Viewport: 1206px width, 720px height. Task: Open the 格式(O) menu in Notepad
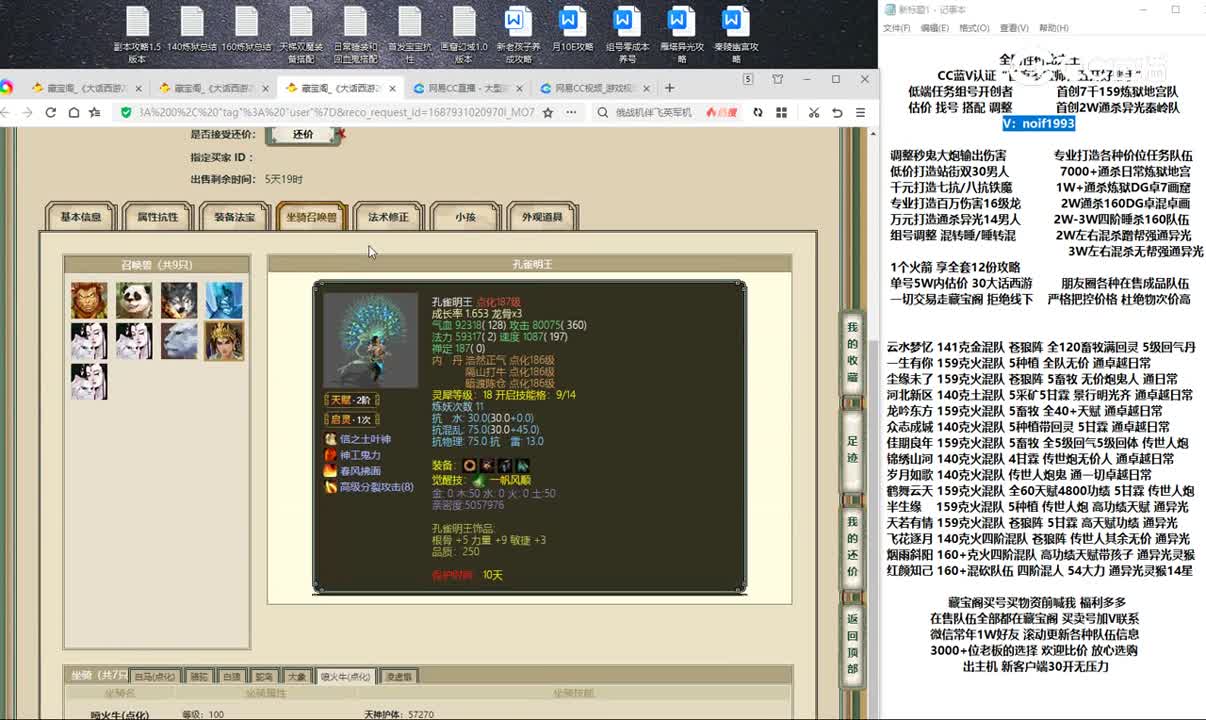click(974, 28)
